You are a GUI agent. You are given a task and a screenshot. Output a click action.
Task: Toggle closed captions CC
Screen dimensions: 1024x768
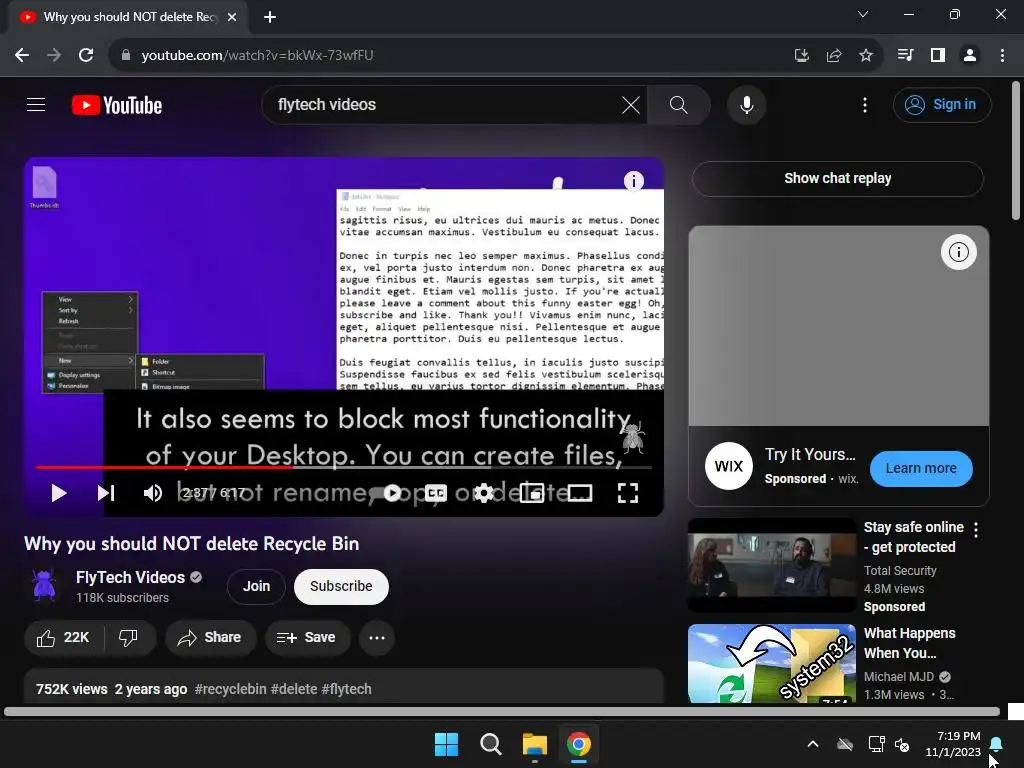coord(436,493)
